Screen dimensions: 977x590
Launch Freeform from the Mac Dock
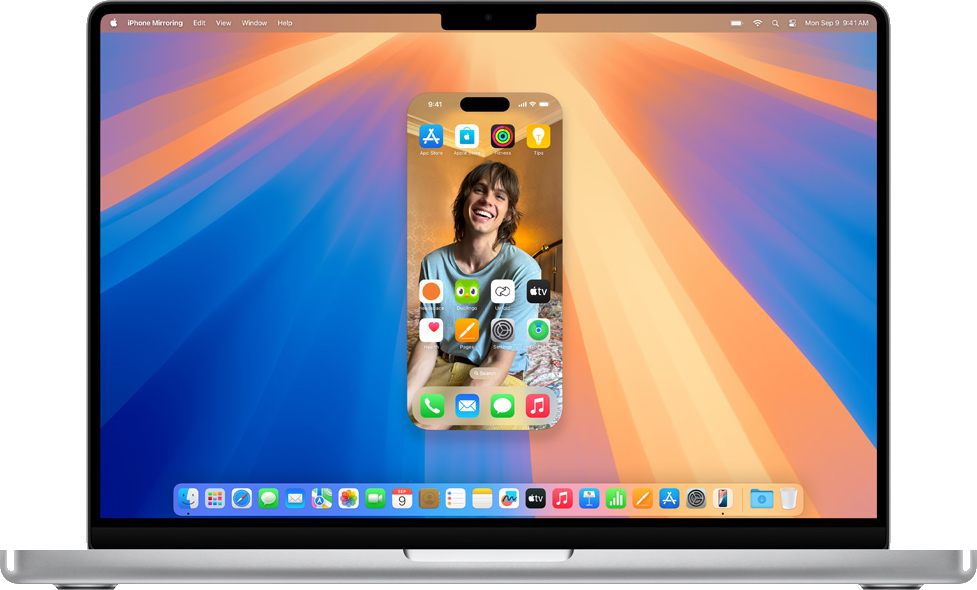509,498
